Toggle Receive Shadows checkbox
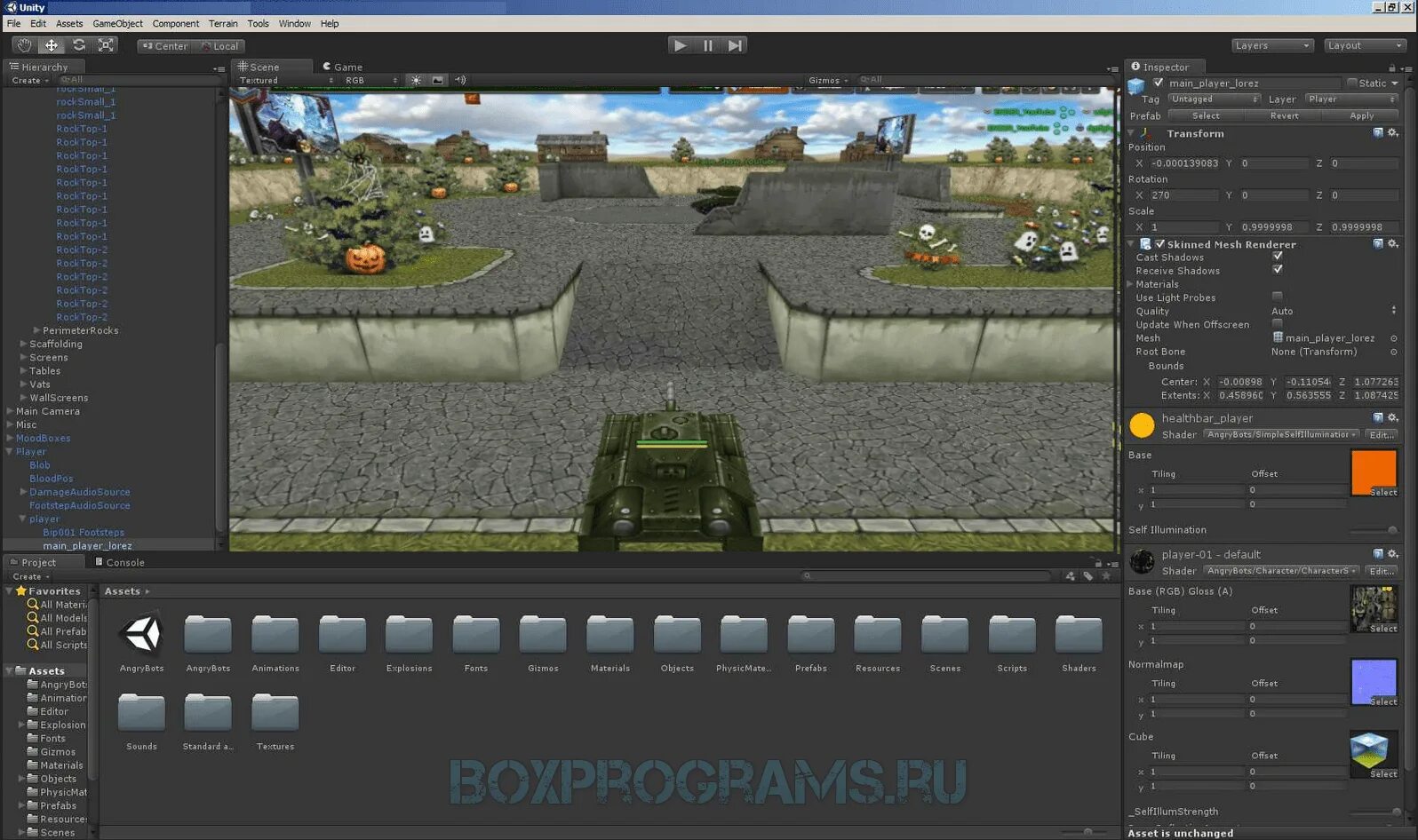Image resolution: width=1418 pixels, height=840 pixels. (1277, 269)
